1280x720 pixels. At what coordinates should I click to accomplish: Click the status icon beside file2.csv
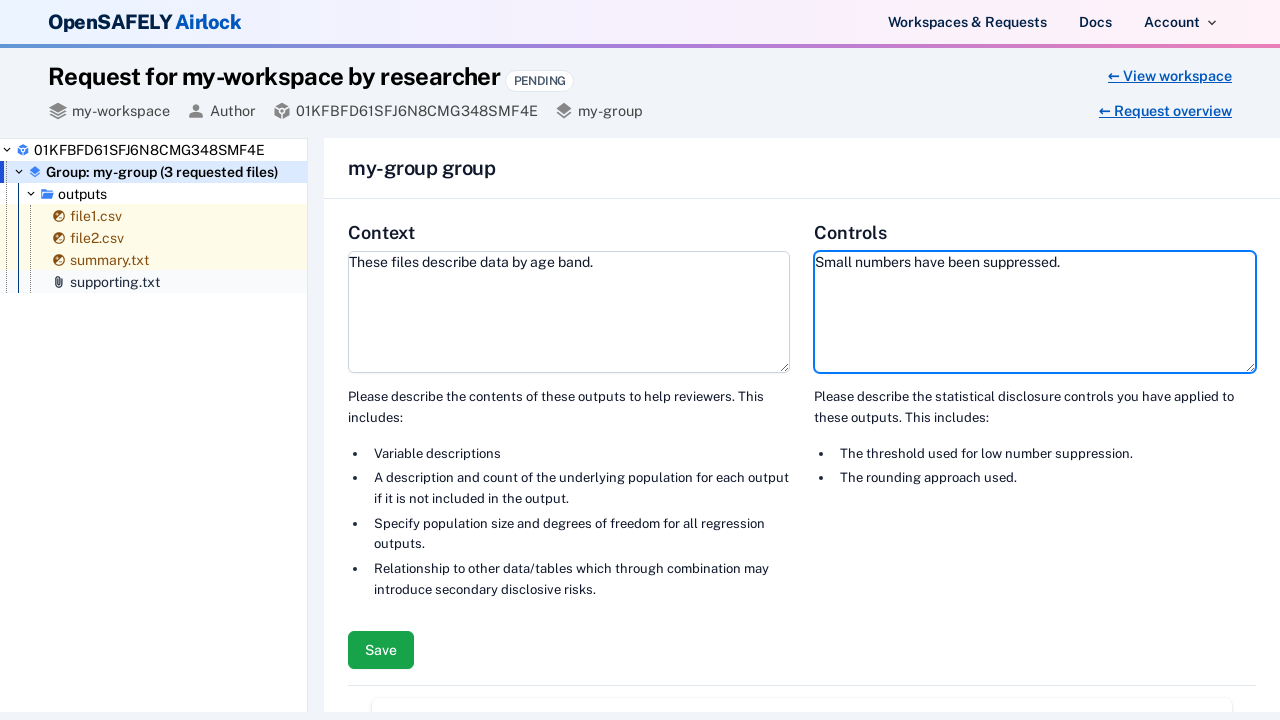click(x=58, y=238)
